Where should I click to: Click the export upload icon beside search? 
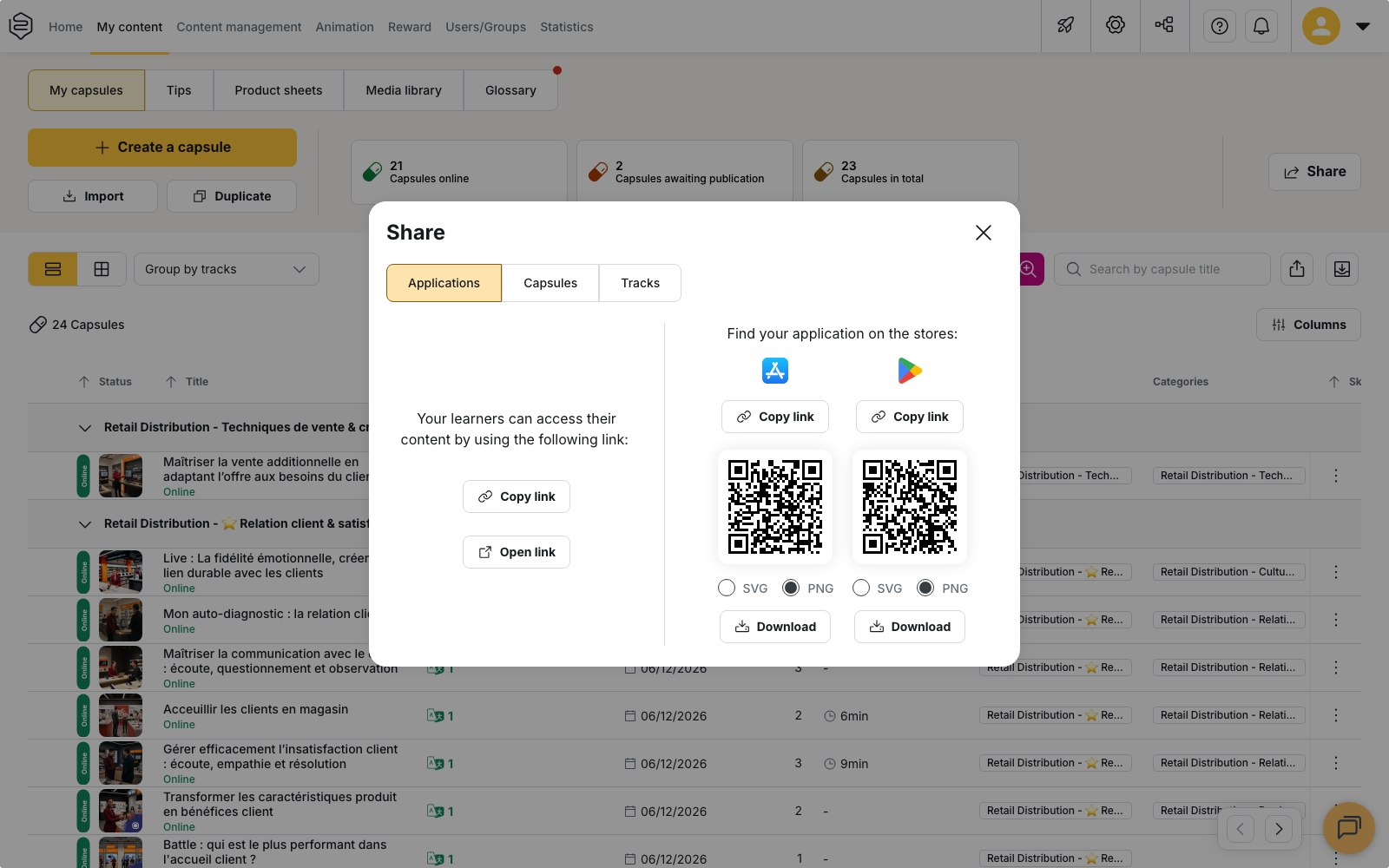1297,269
